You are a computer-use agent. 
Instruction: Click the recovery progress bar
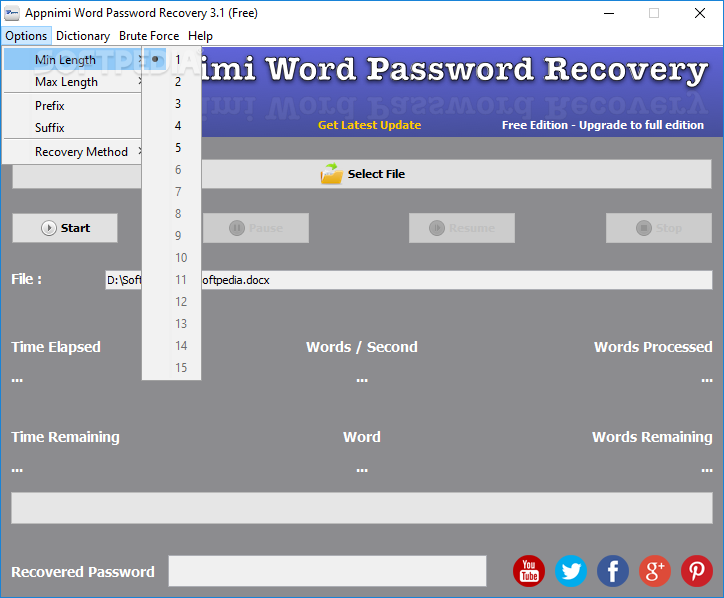(x=362, y=508)
